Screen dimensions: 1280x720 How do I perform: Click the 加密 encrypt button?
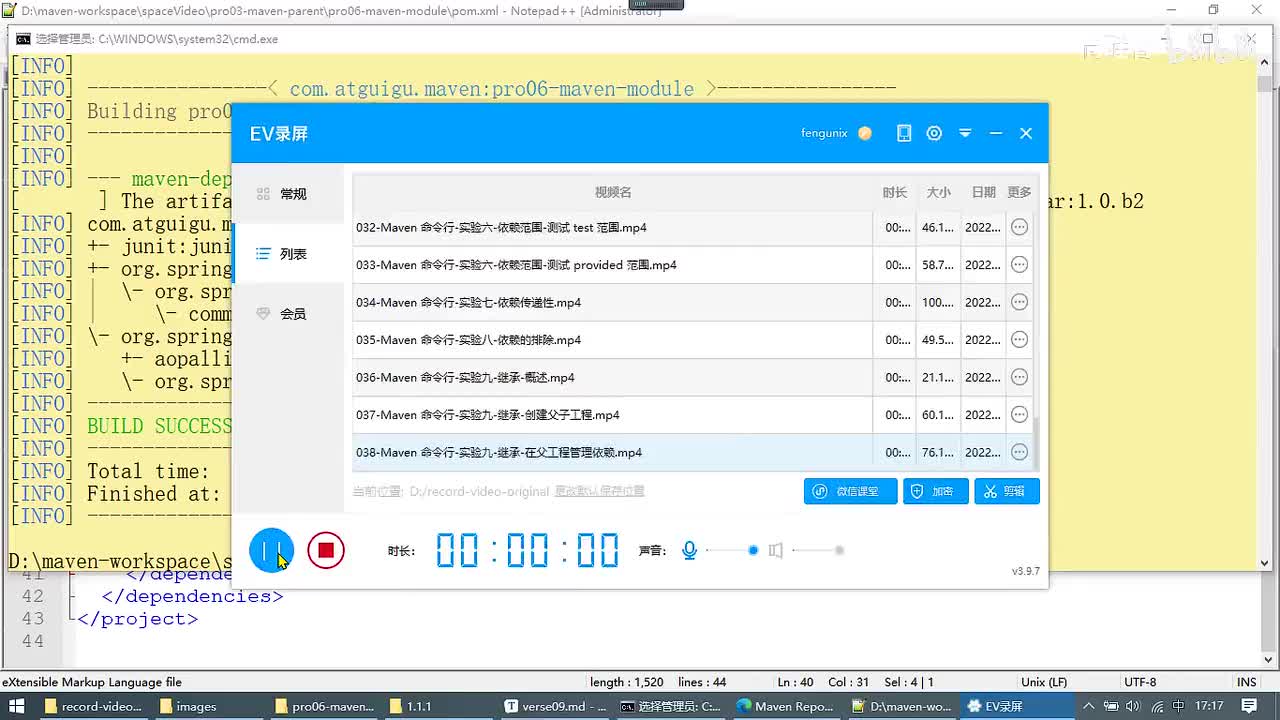pyautogui.click(x=936, y=491)
